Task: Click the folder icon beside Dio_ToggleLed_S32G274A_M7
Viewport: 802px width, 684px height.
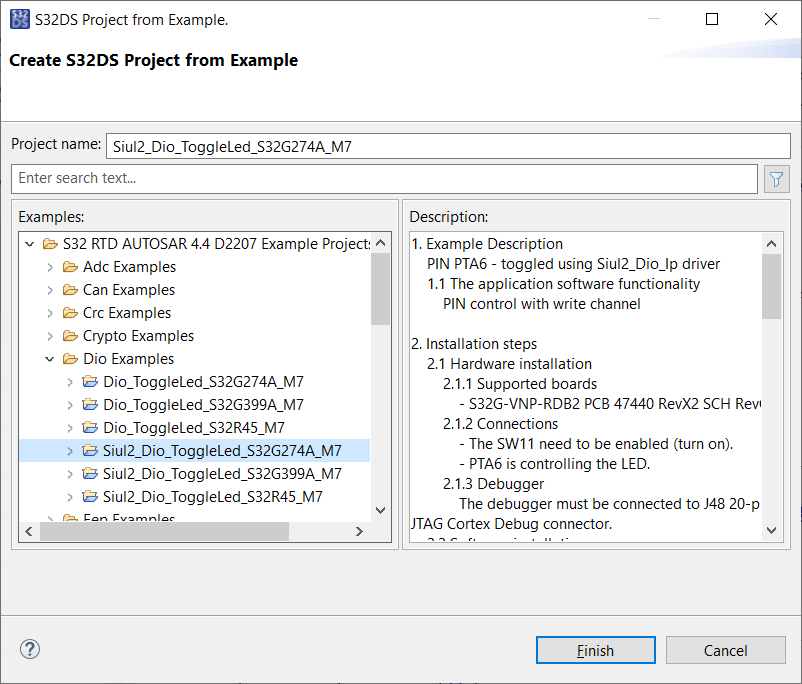Action: (x=88, y=382)
